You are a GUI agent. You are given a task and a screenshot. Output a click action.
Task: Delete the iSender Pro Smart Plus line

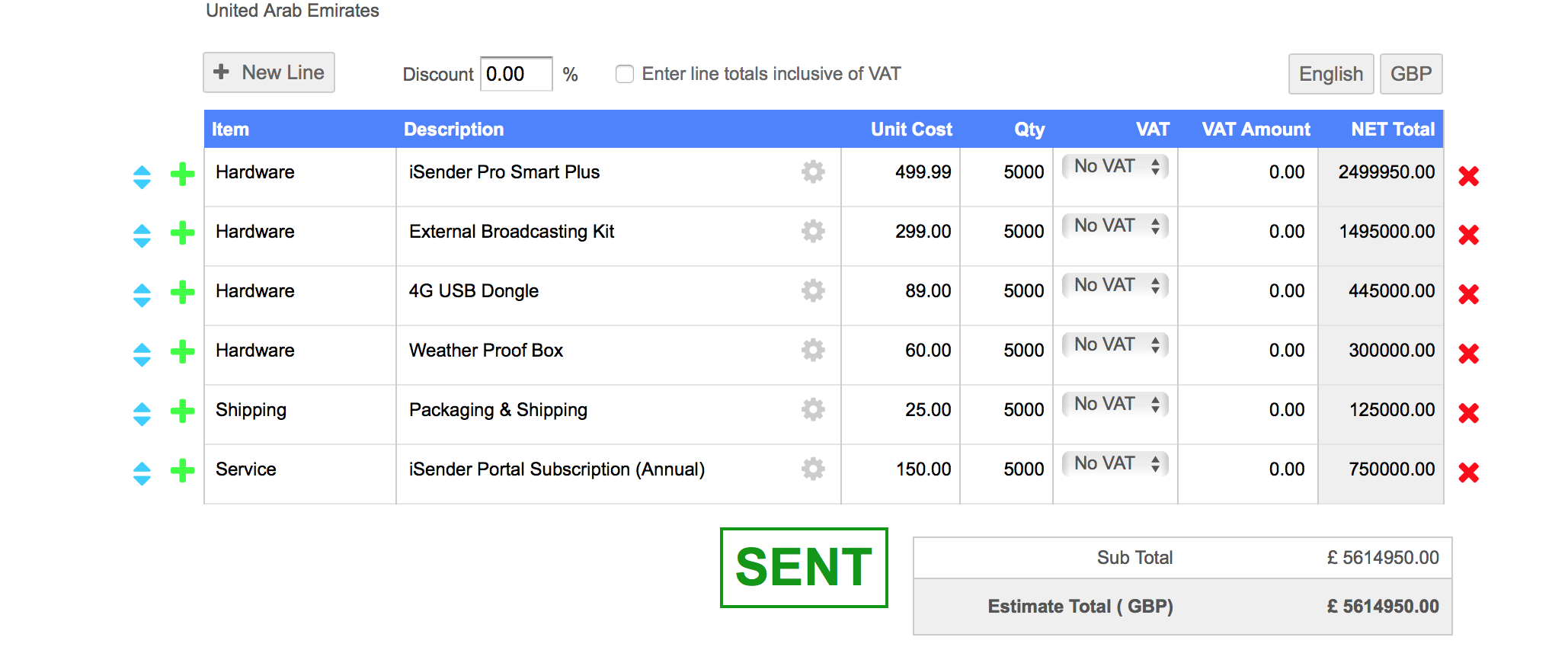(x=1468, y=176)
